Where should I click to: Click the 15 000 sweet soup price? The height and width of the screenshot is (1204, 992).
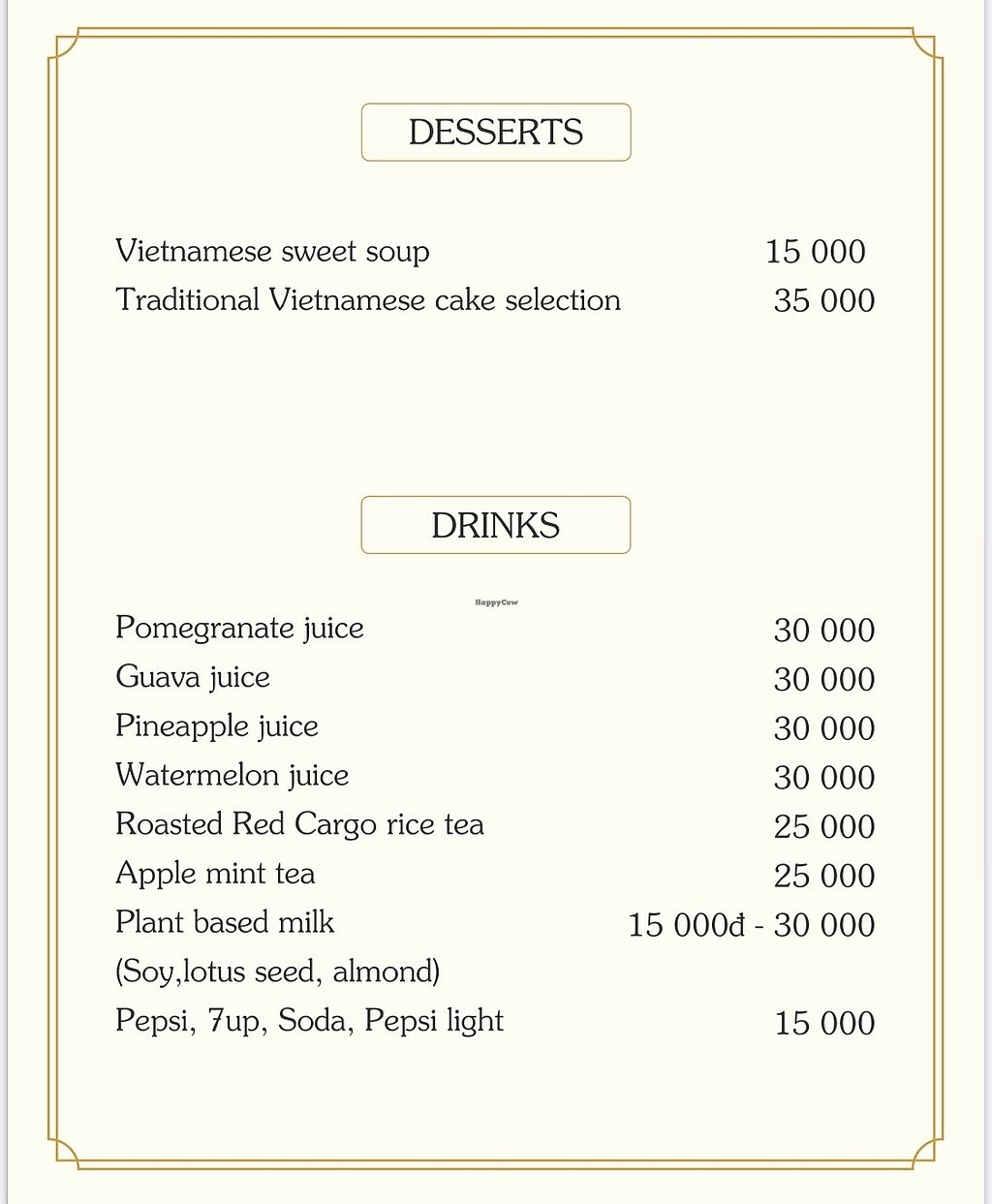click(x=815, y=252)
